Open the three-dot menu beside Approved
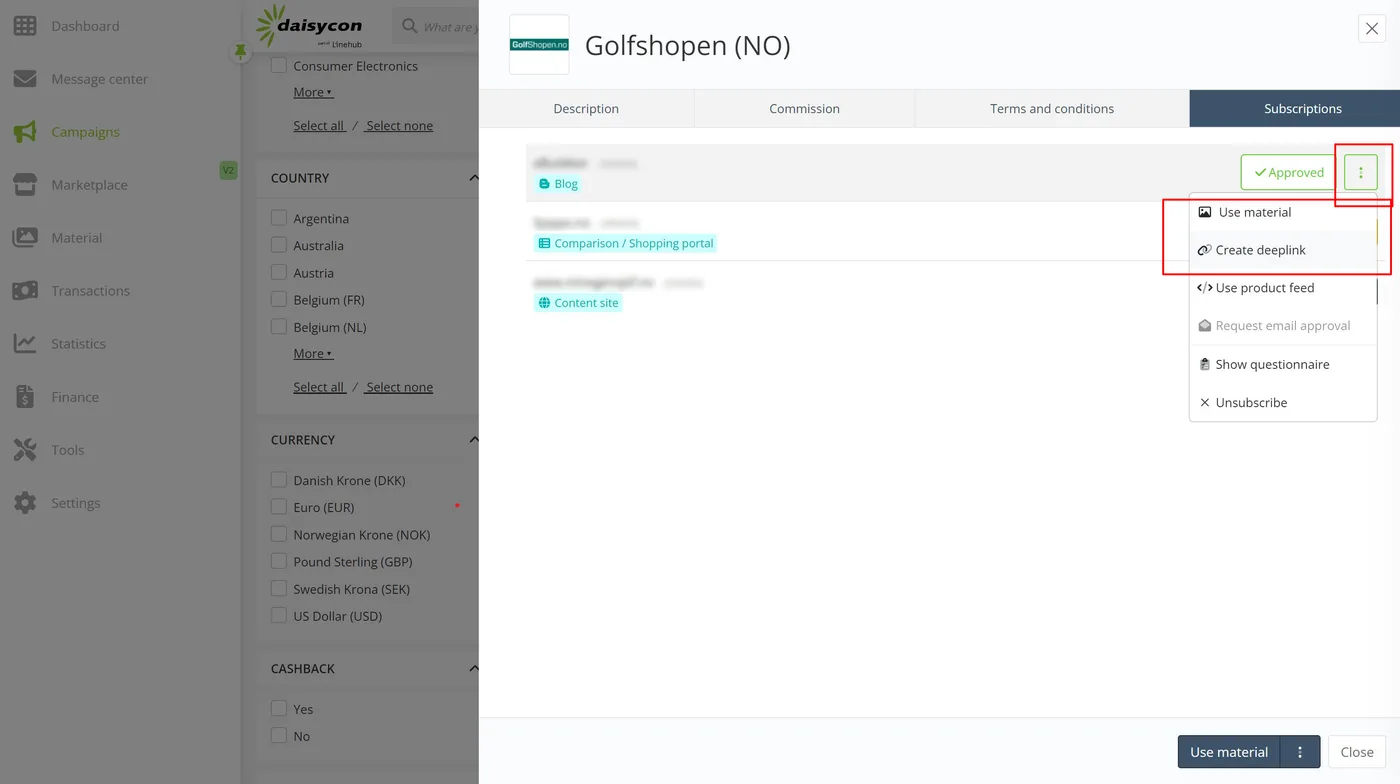The image size is (1400, 784). coord(1360,172)
